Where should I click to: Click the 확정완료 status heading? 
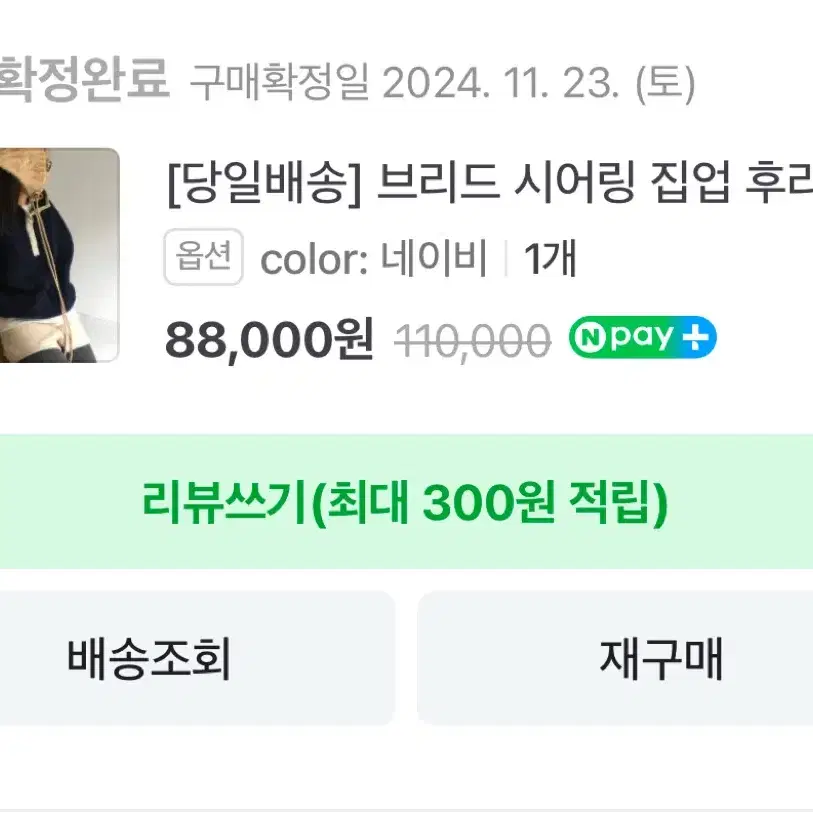point(84,78)
